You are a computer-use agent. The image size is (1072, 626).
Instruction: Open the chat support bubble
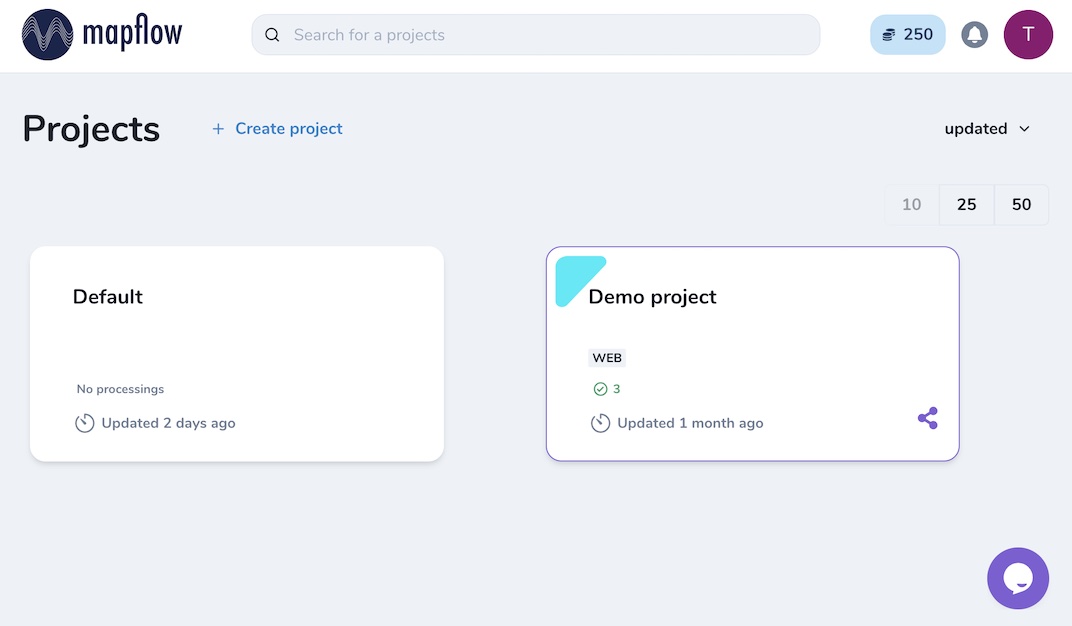click(1017, 578)
